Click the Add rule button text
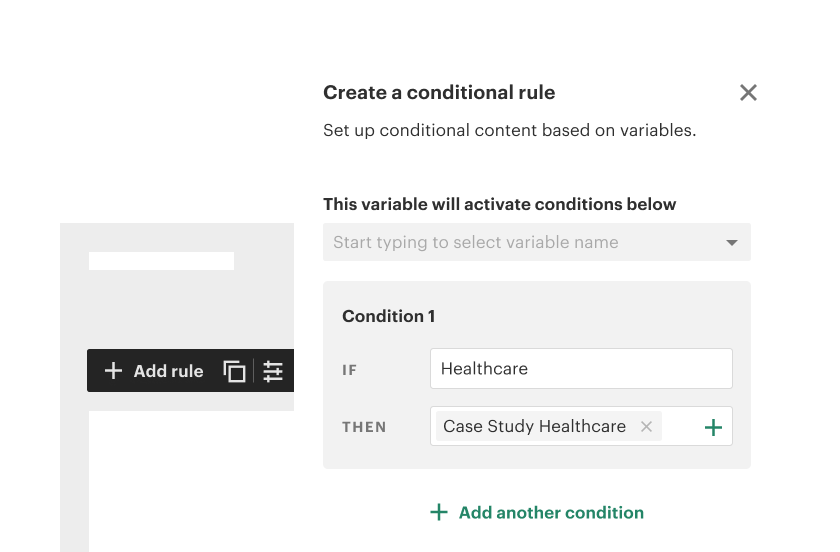 tap(168, 371)
